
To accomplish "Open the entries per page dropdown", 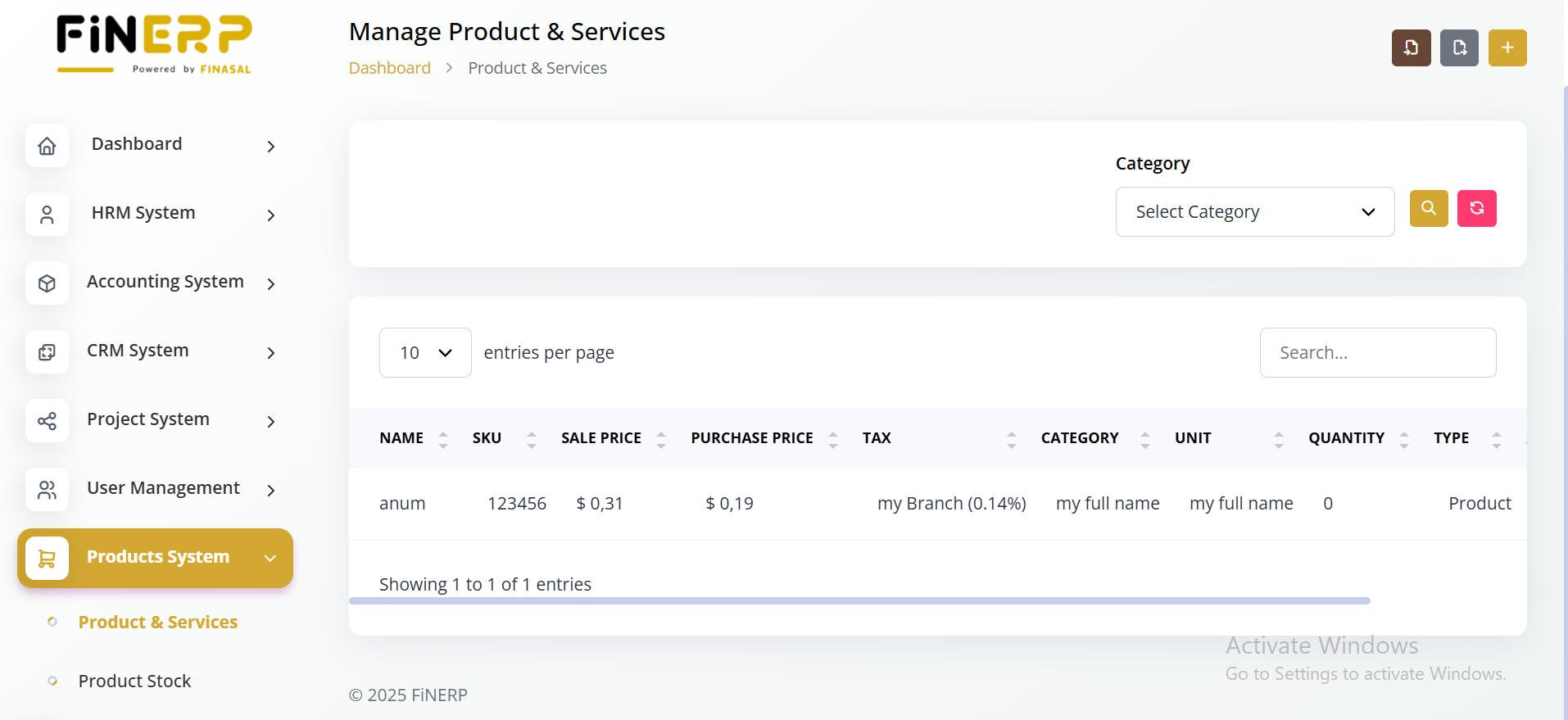I will click(x=425, y=353).
